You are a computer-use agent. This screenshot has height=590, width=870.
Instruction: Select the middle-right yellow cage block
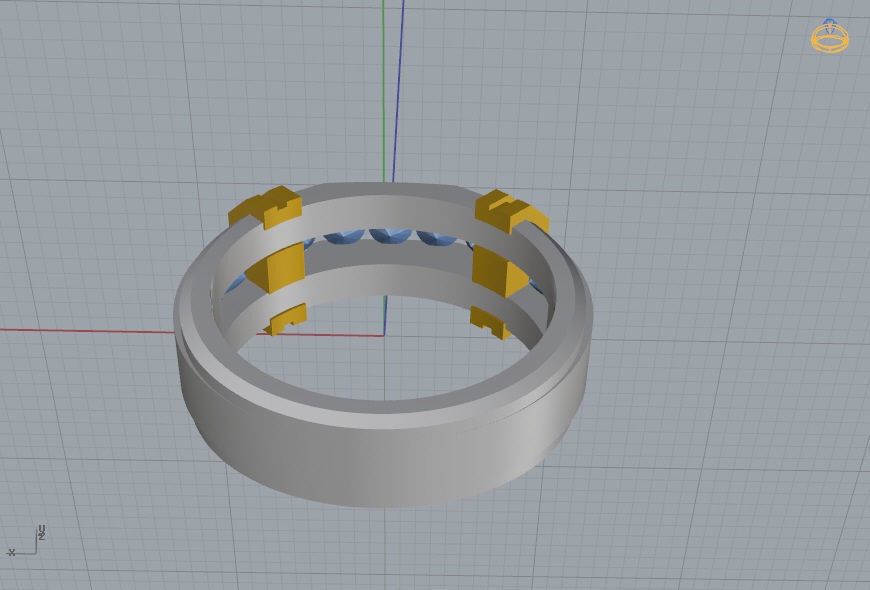click(499, 271)
